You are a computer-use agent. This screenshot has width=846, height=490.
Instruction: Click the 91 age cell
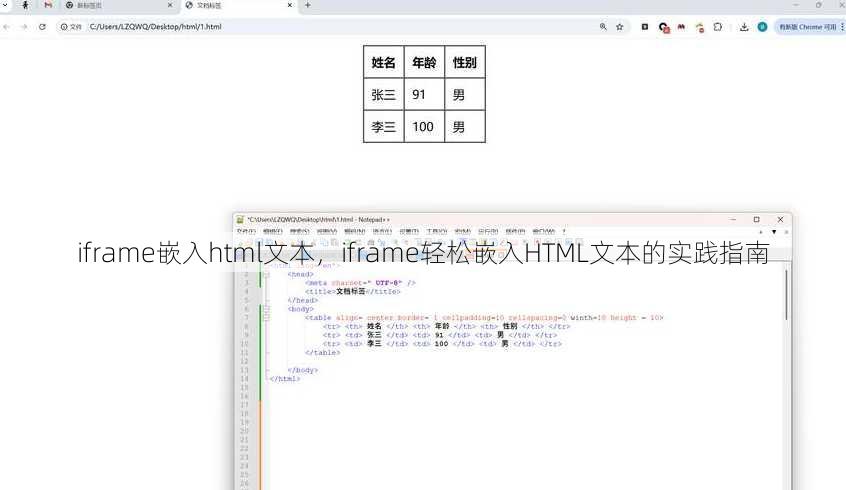click(424, 94)
